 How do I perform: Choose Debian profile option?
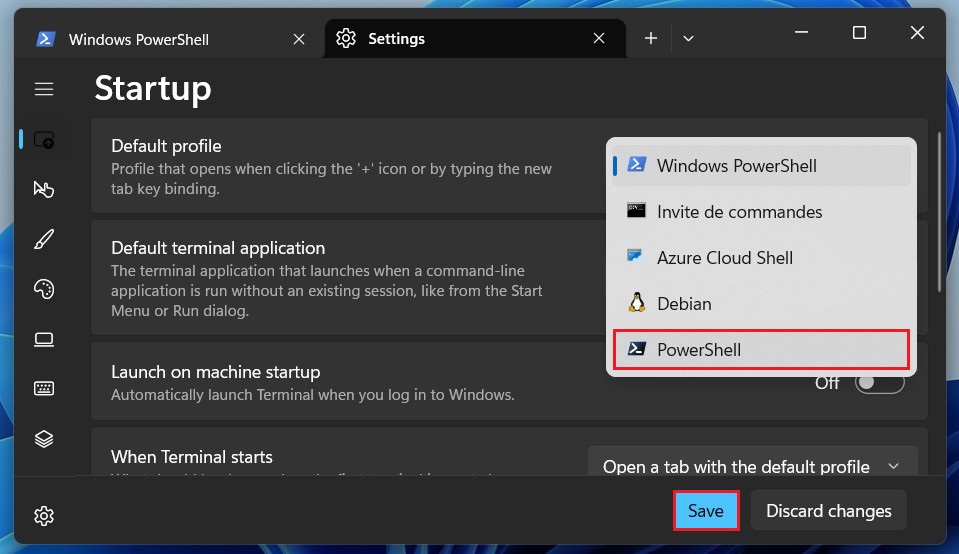pyautogui.click(x=761, y=303)
